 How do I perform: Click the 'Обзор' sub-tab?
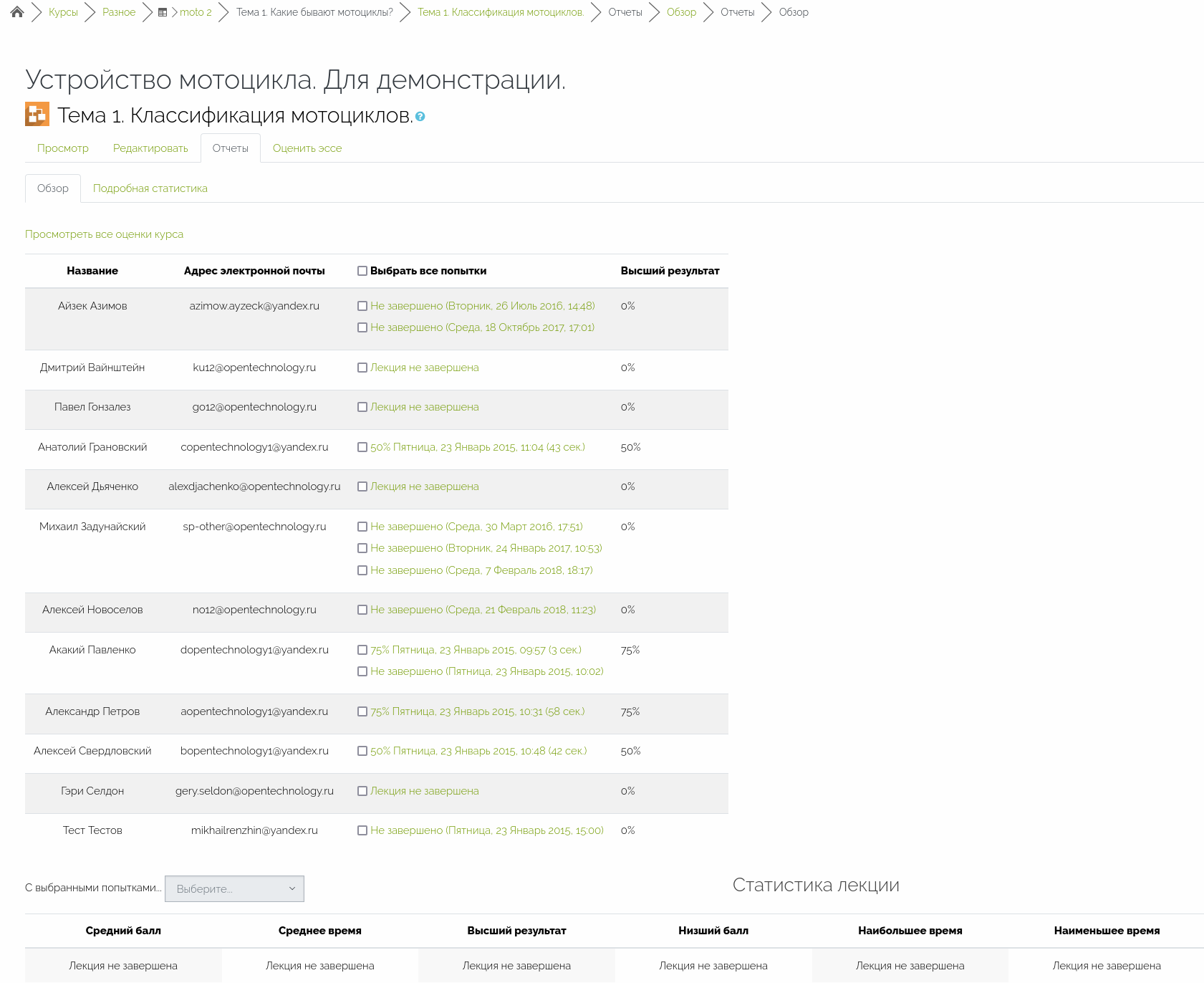[53, 188]
